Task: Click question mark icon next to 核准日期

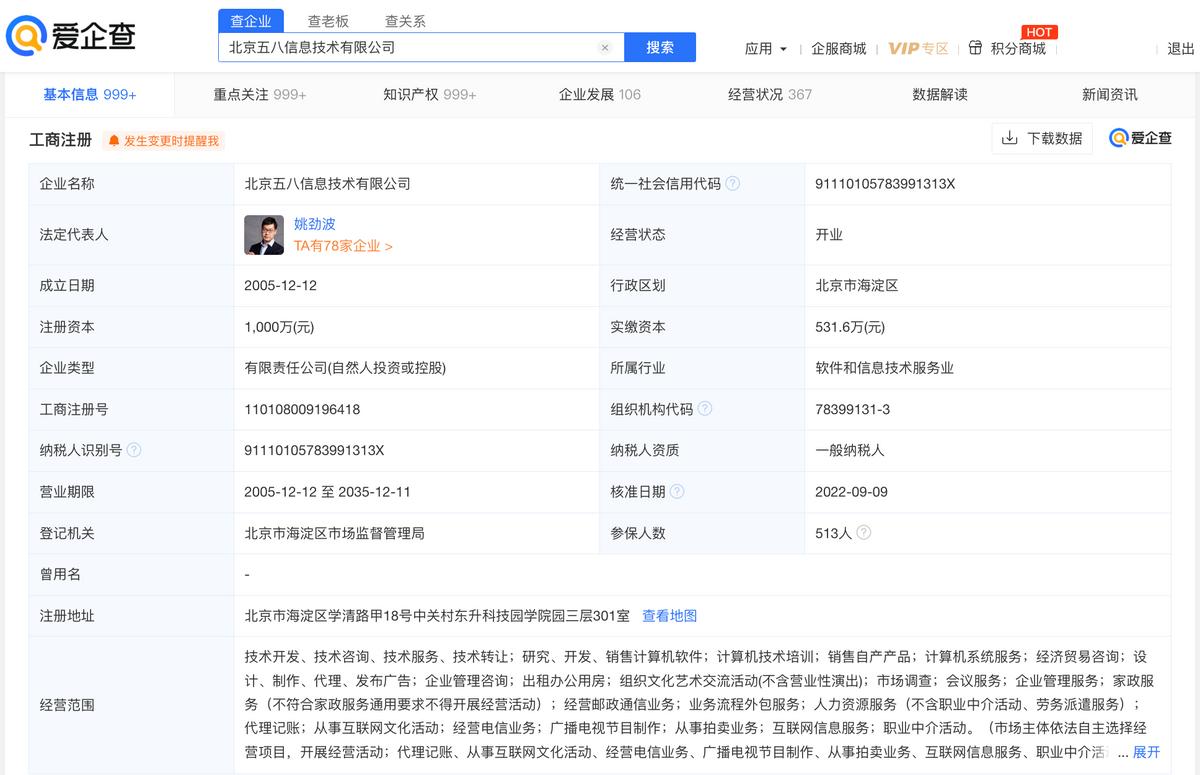Action: pos(678,491)
